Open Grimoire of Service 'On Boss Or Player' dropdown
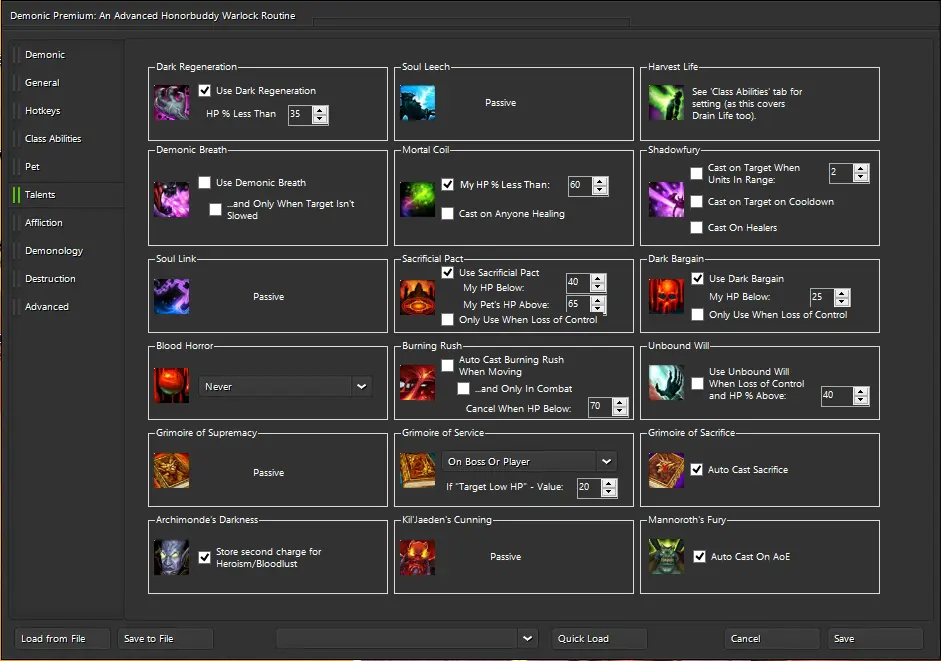941x661 pixels. pos(530,462)
